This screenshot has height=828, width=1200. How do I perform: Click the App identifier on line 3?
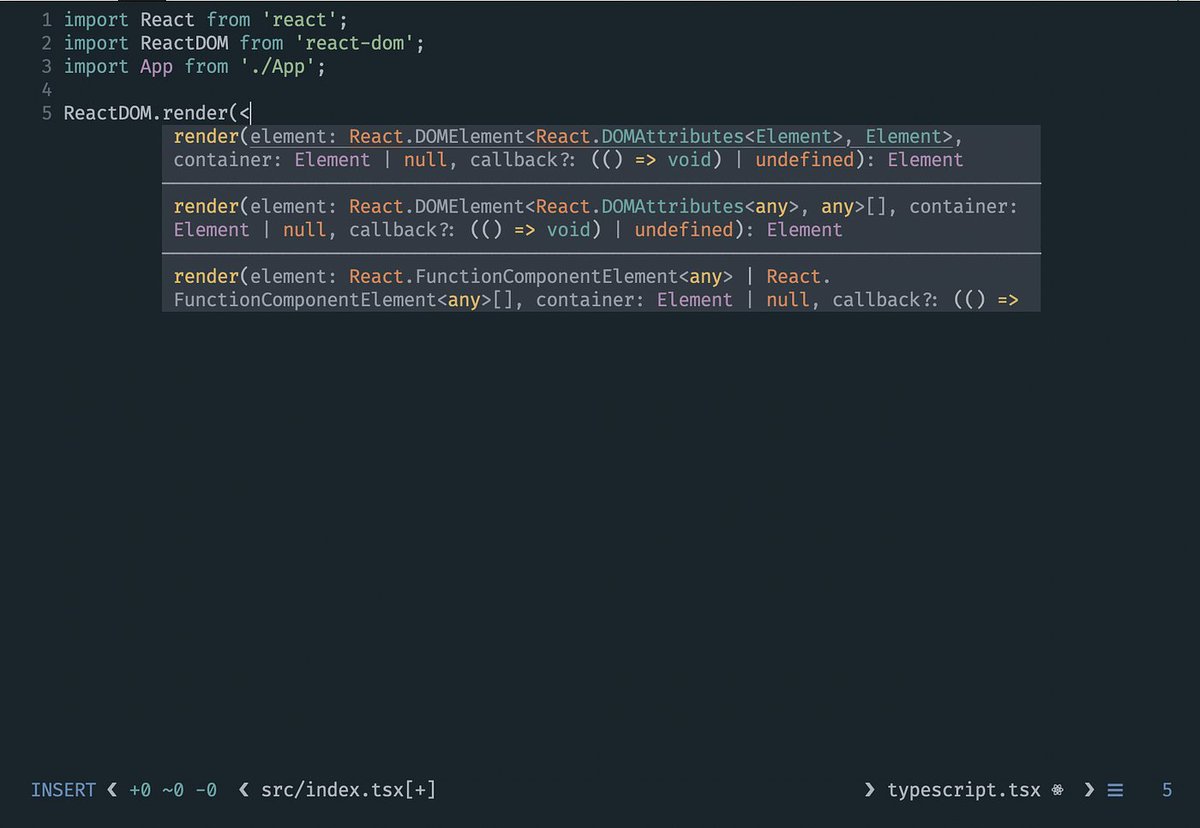coord(156,66)
